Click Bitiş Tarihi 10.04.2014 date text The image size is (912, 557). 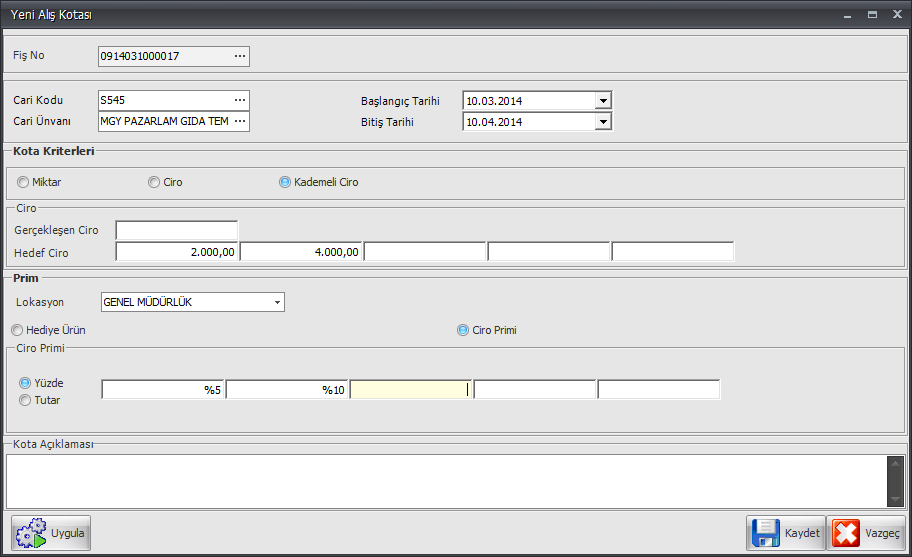494,122
